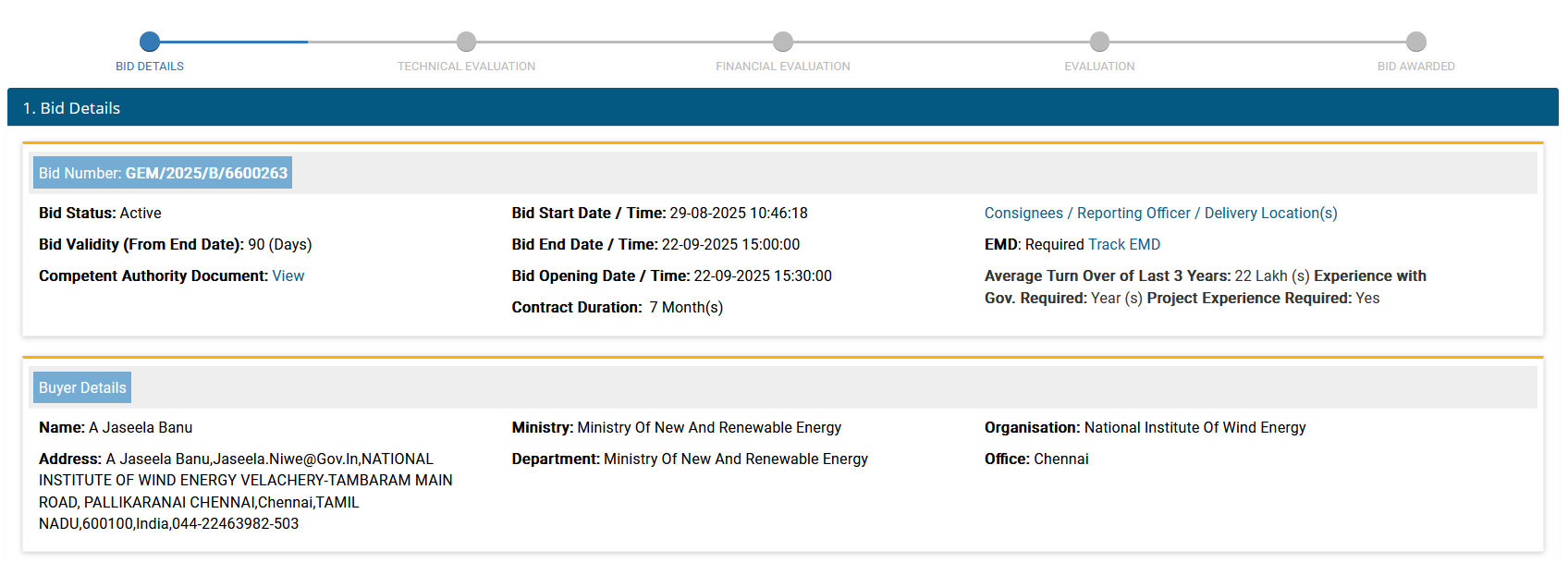View the Competent Authority Document
The height and width of the screenshot is (563, 1568).
coord(288,275)
